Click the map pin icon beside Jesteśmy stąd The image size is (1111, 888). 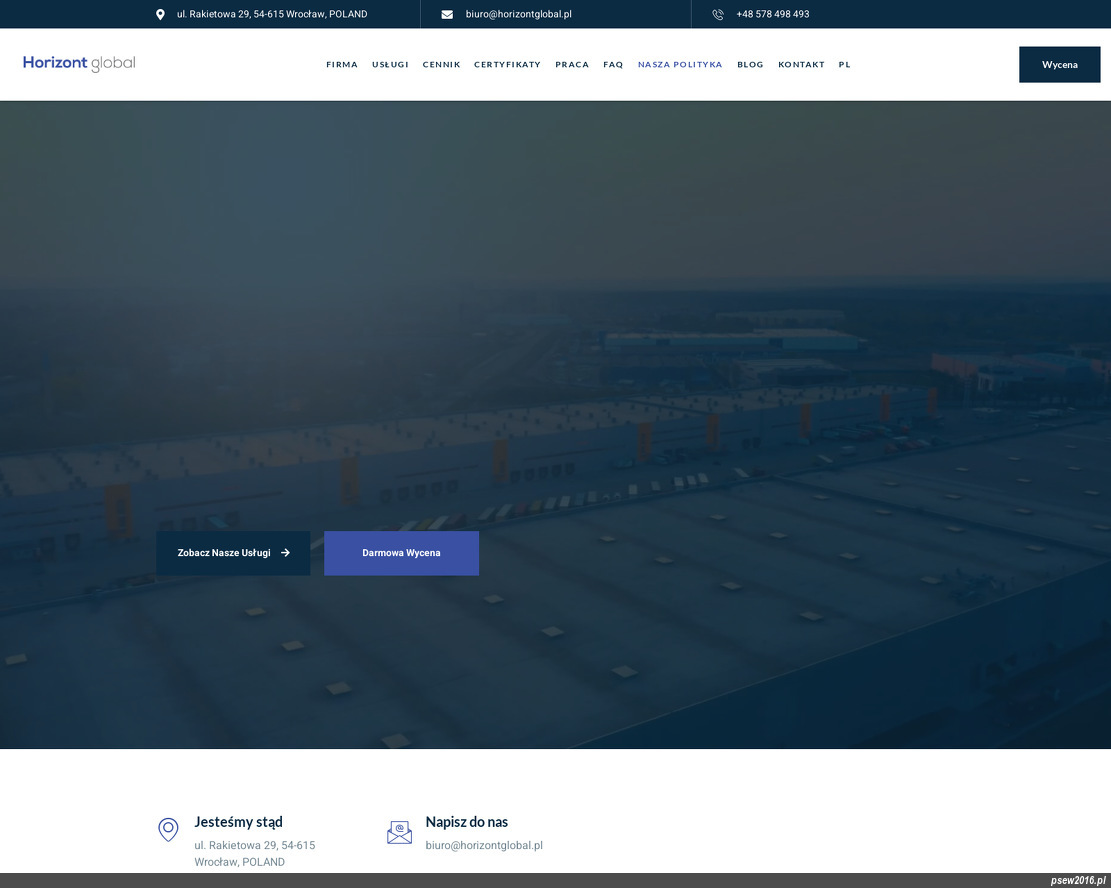click(x=168, y=830)
